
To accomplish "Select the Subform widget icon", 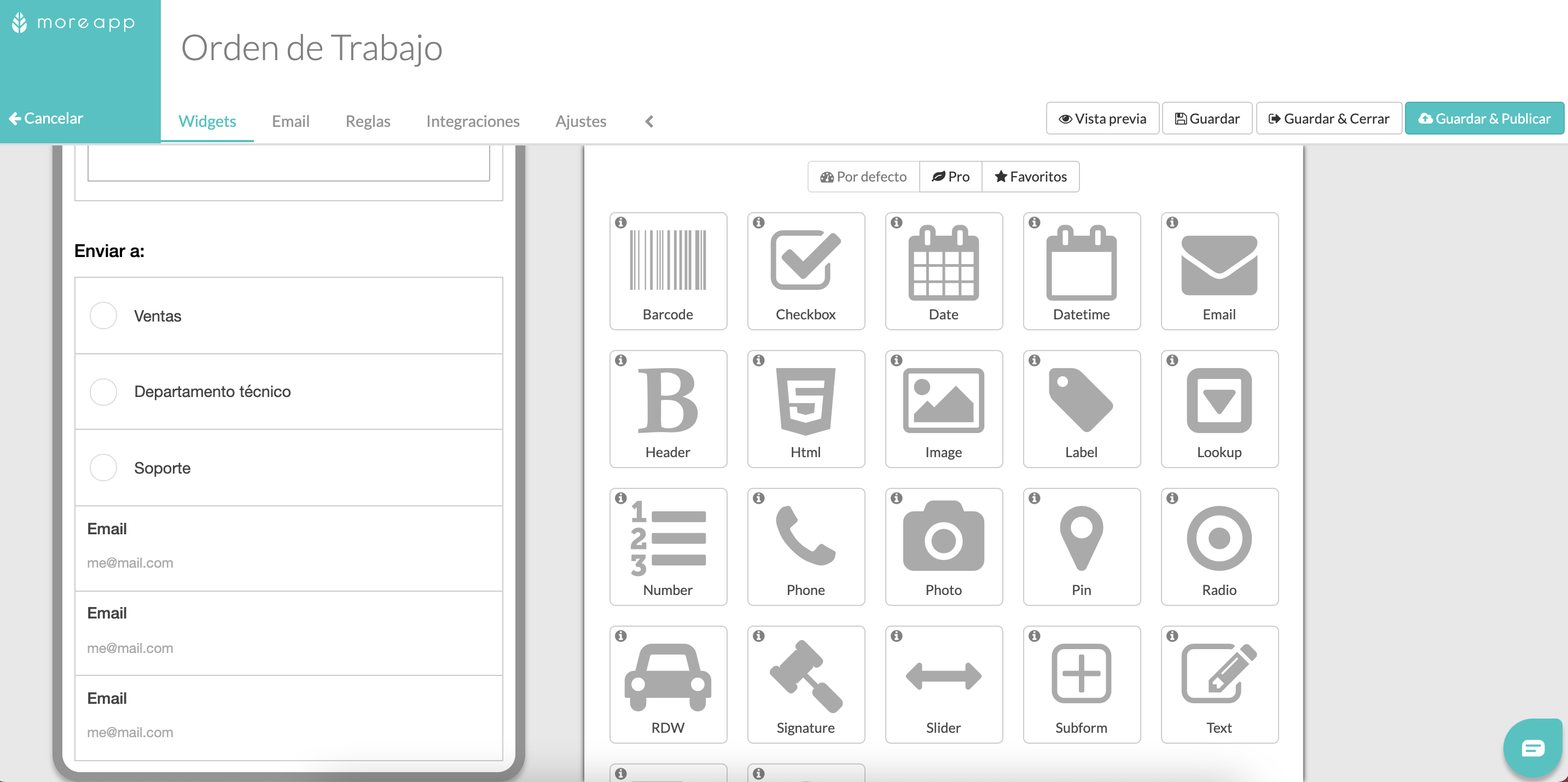I will (1081, 686).
